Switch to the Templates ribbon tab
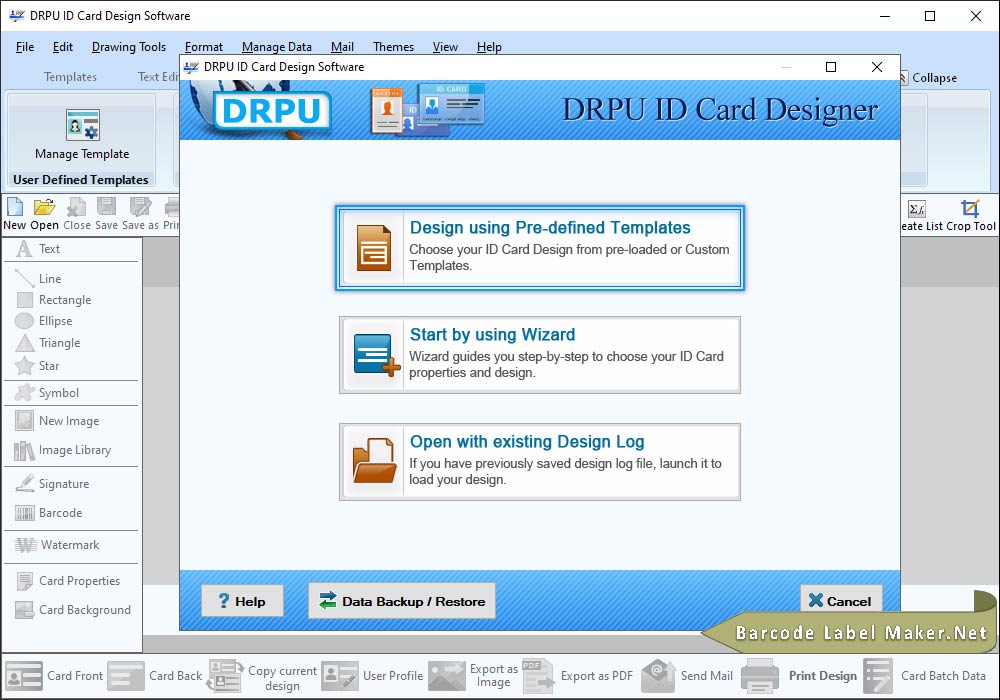The image size is (1000, 700). [x=70, y=77]
